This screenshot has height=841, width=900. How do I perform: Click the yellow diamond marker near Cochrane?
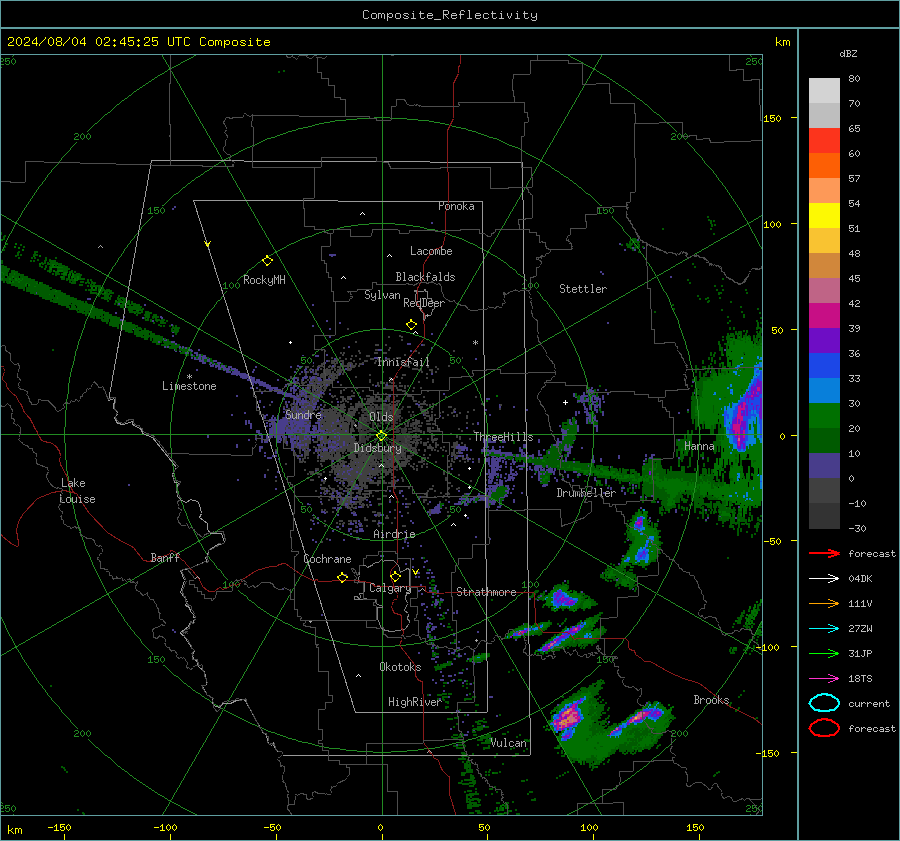tap(343, 578)
